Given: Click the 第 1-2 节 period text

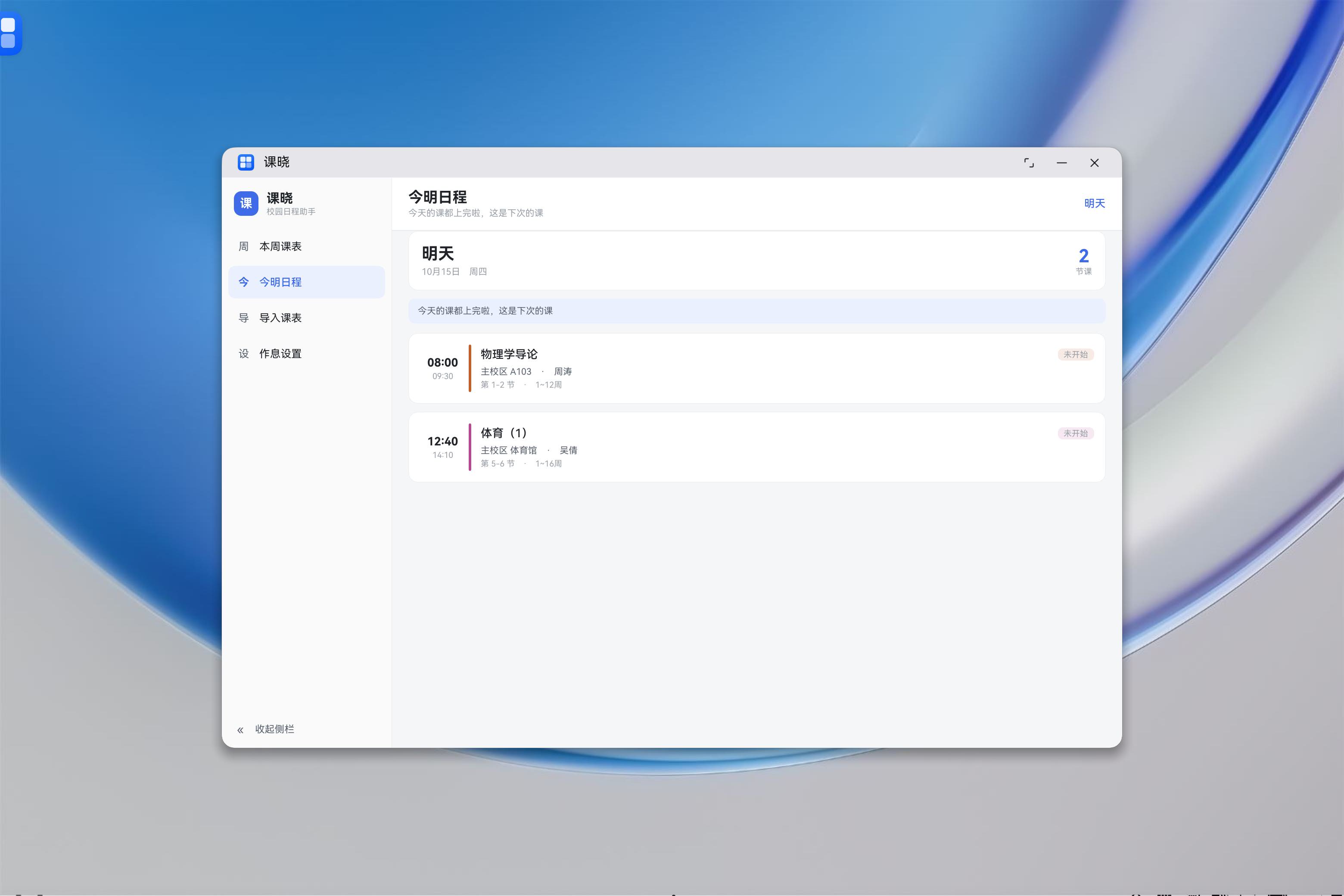Looking at the screenshot, I should (x=497, y=385).
